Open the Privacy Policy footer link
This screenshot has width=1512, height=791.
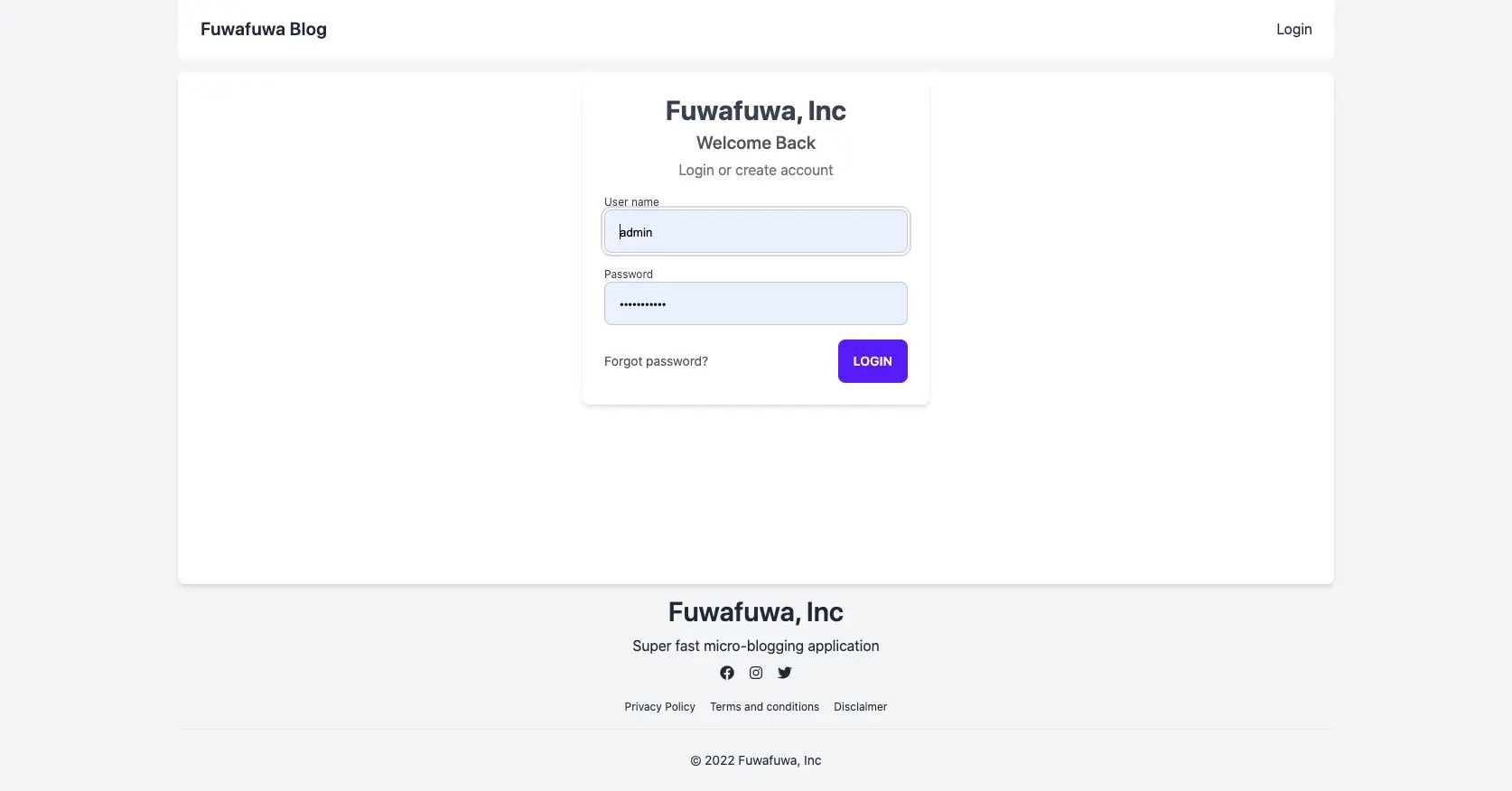click(x=659, y=707)
